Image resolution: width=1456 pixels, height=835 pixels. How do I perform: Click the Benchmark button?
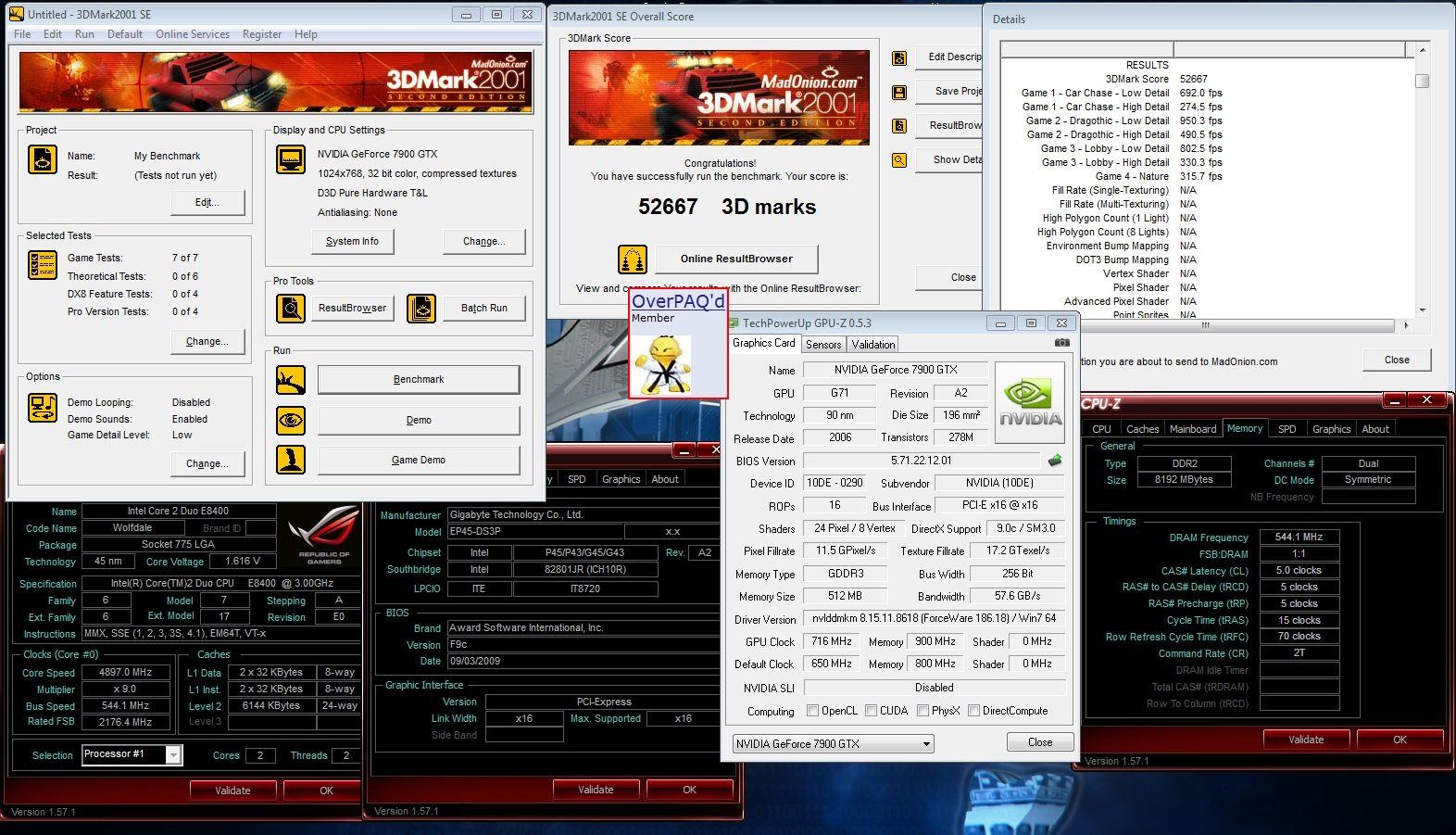click(419, 379)
